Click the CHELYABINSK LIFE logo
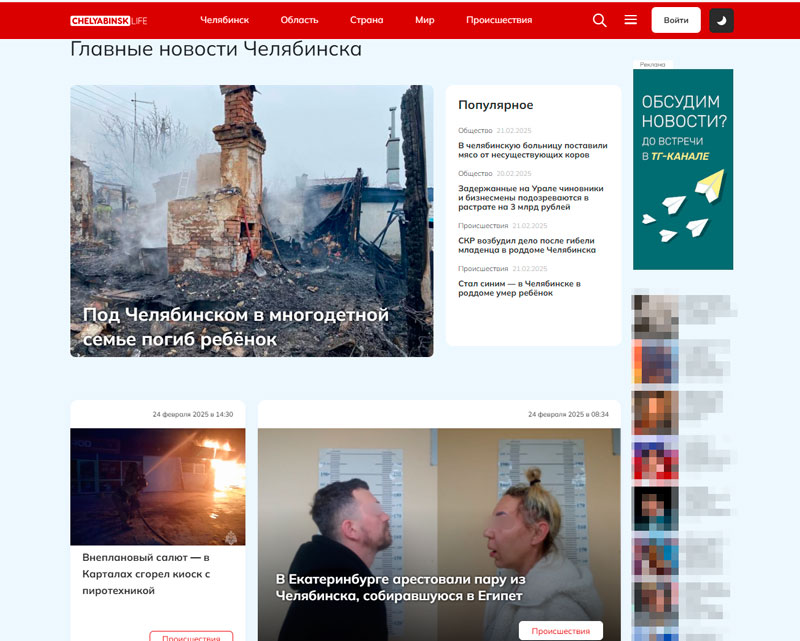The width and height of the screenshot is (800, 641). click(106, 18)
